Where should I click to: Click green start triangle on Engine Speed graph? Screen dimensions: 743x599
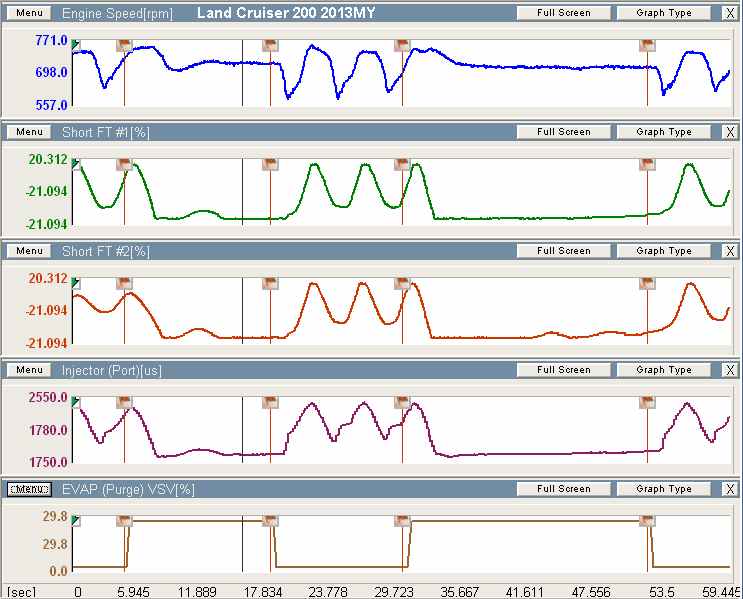(x=76, y=45)
